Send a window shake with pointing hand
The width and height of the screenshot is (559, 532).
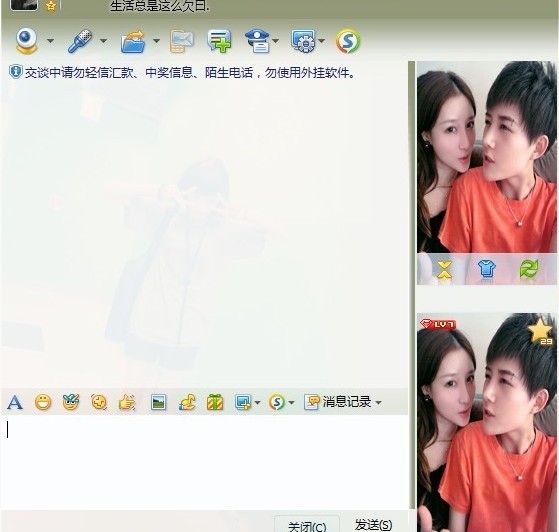[x=127, y=403]
